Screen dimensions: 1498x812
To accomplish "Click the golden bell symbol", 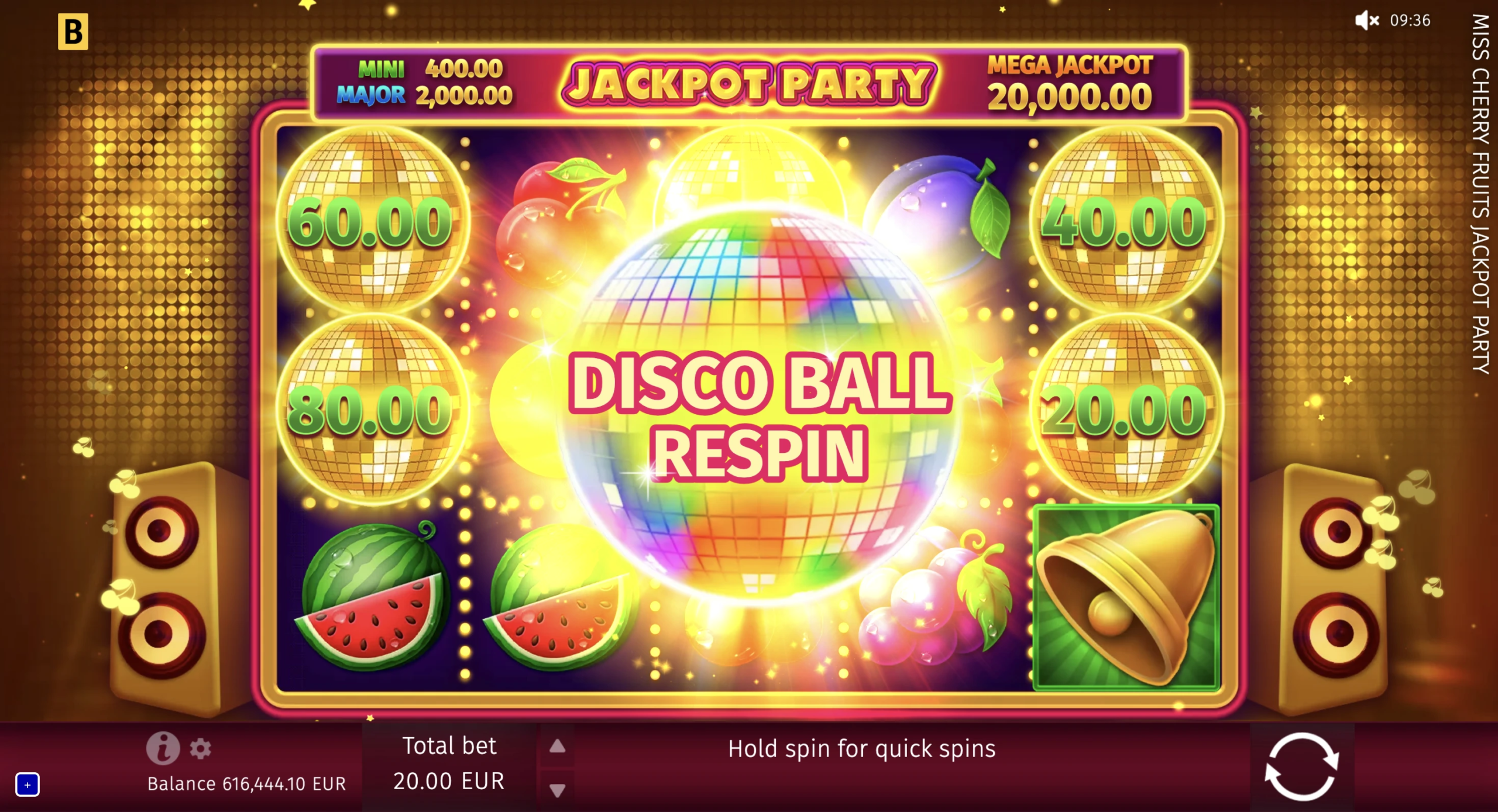I will point(1126,597).
